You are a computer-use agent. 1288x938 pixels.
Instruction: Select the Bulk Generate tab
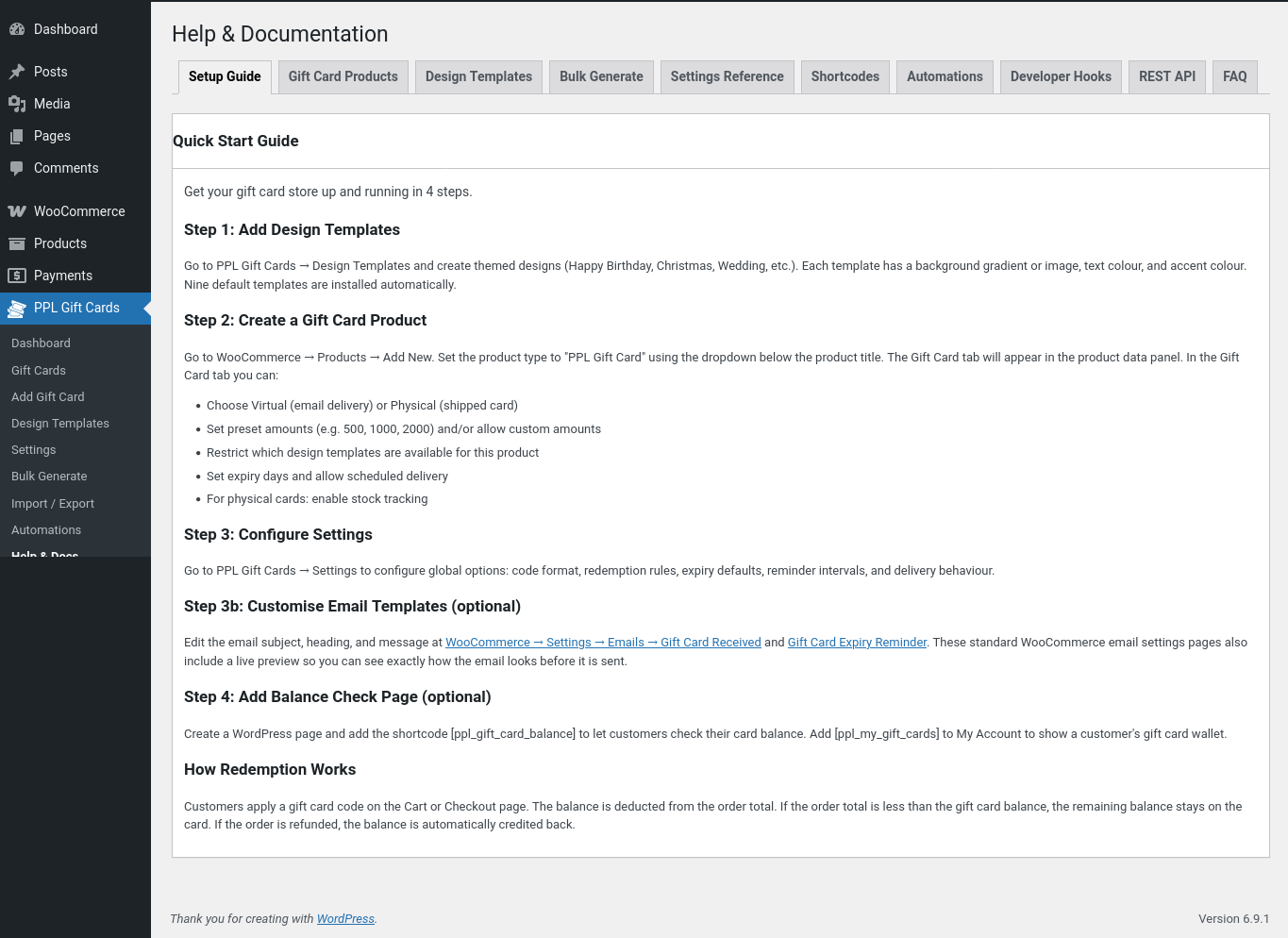click(601, 76)
